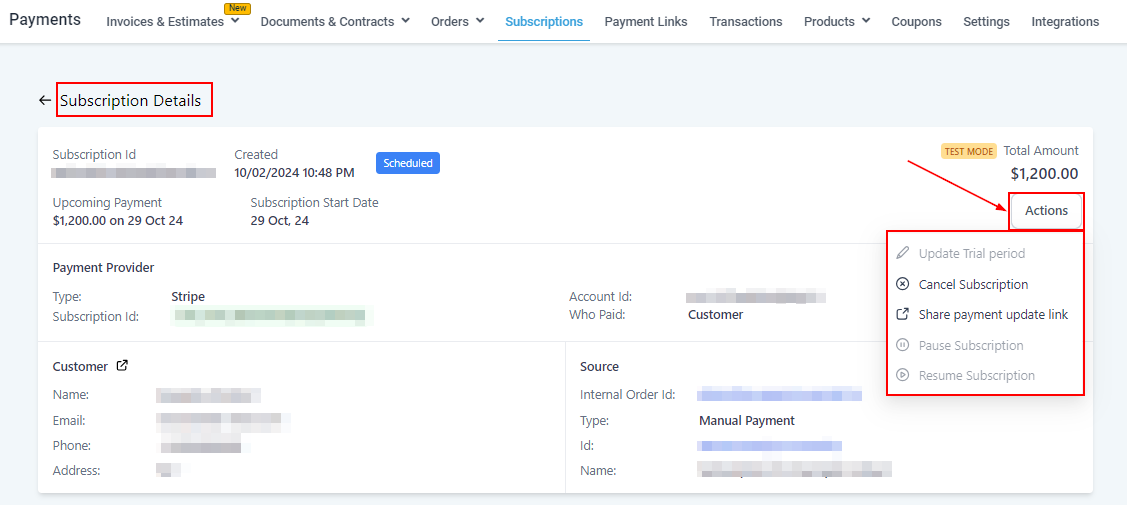The height and width of the screenshot is (505, 1127).
Task: Click the share payment update link icon
Action: coord(902,314)
